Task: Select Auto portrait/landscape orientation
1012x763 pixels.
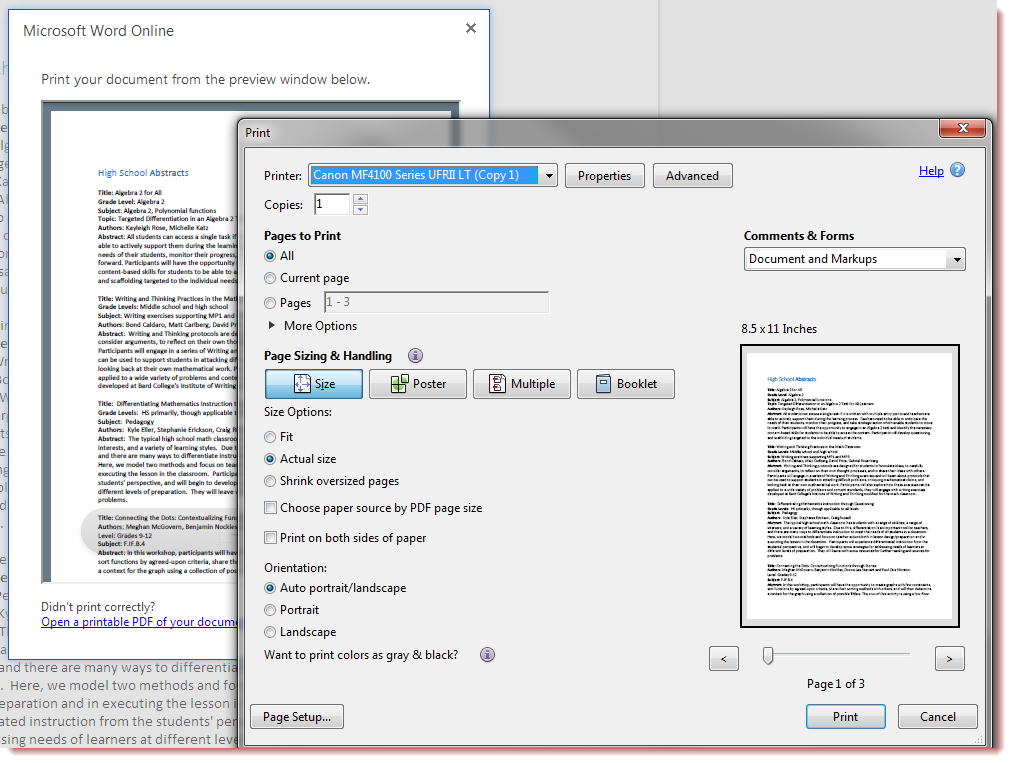Action: pyautogui.click(x=270, y=588)
